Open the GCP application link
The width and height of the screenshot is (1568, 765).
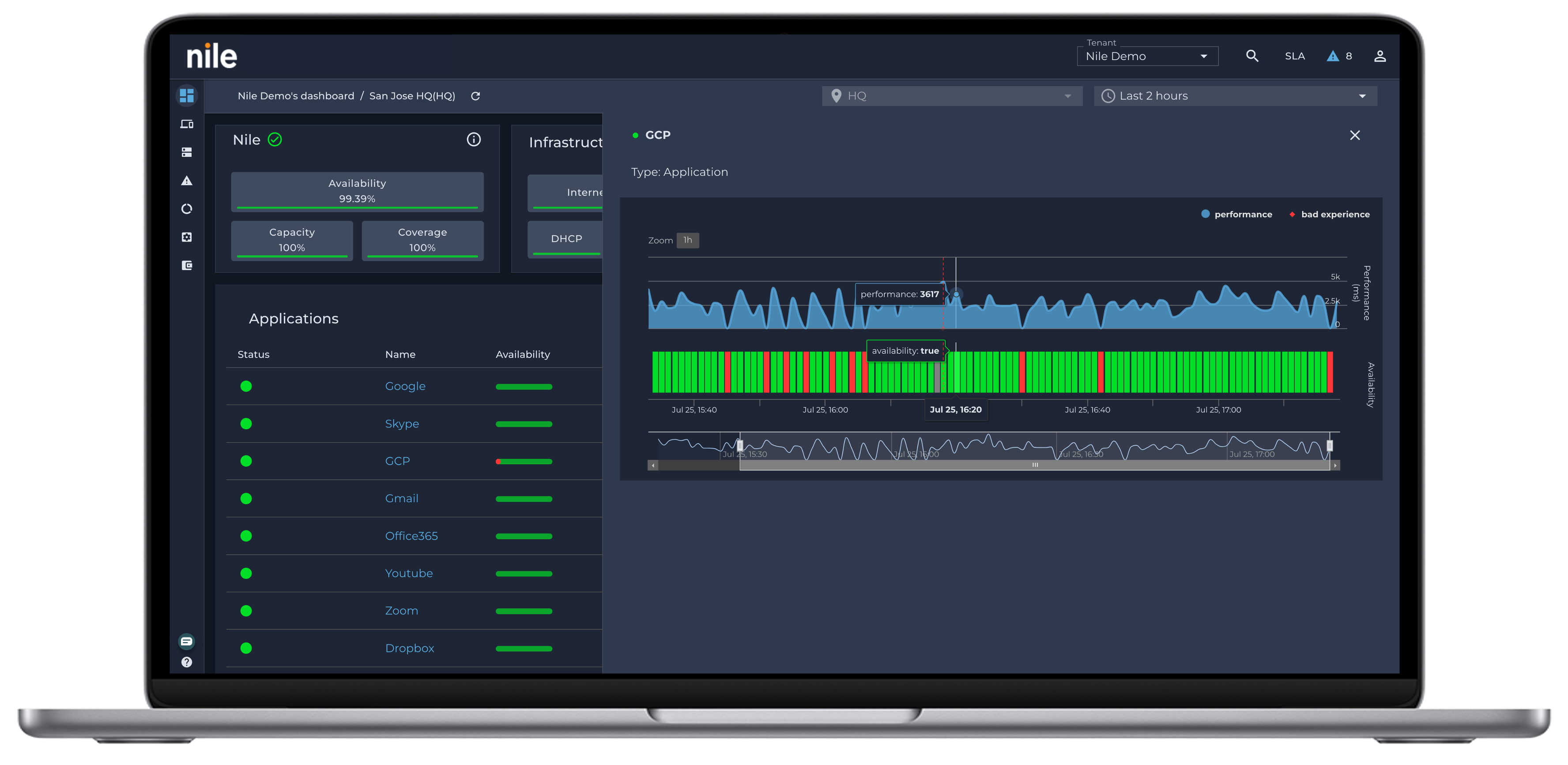click(x=397, y=461)
